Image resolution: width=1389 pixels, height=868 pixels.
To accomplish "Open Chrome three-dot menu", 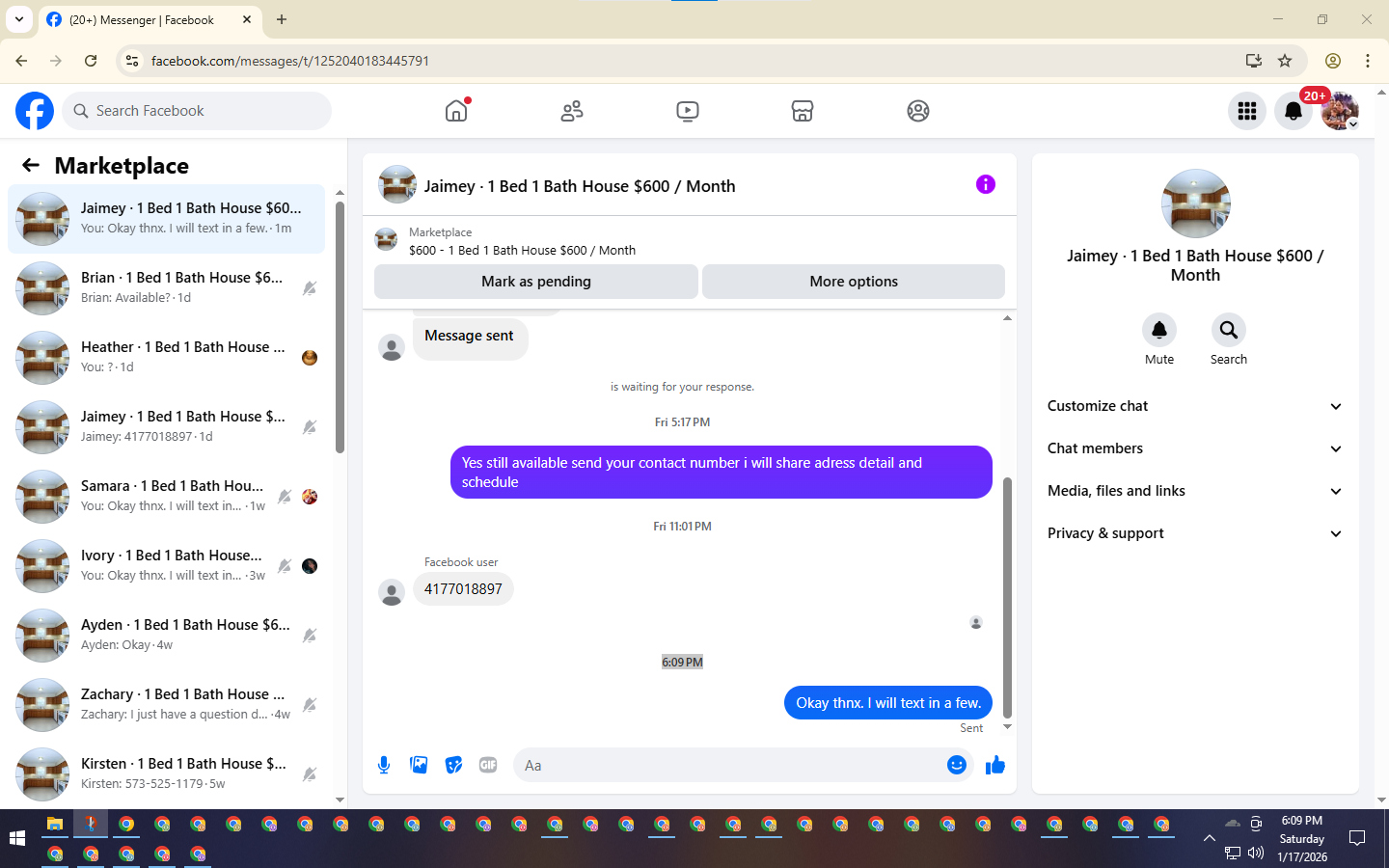I will [x=1368, y=61].
